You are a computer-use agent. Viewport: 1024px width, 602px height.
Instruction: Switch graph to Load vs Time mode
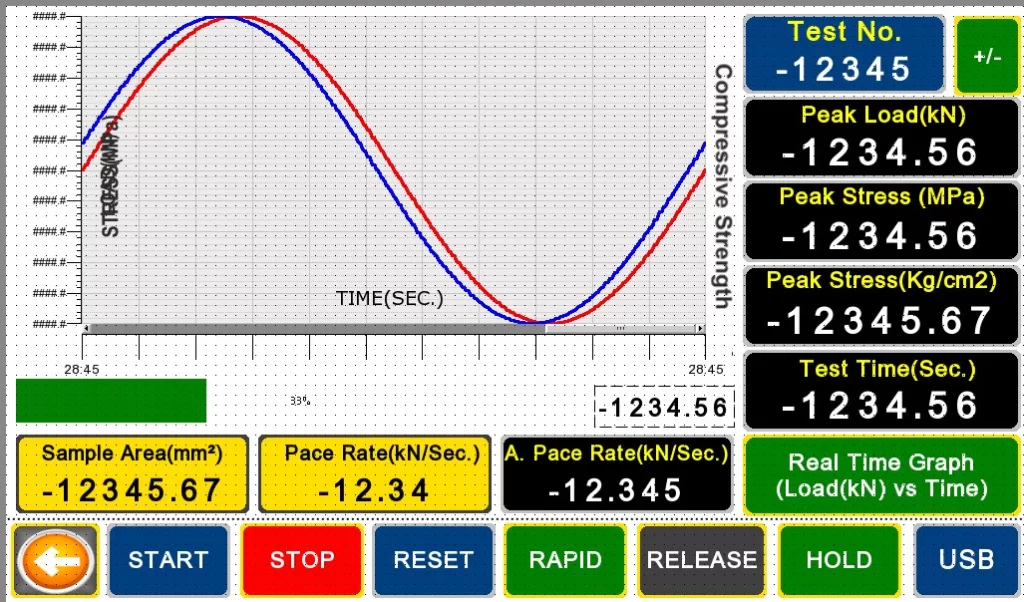881,475
